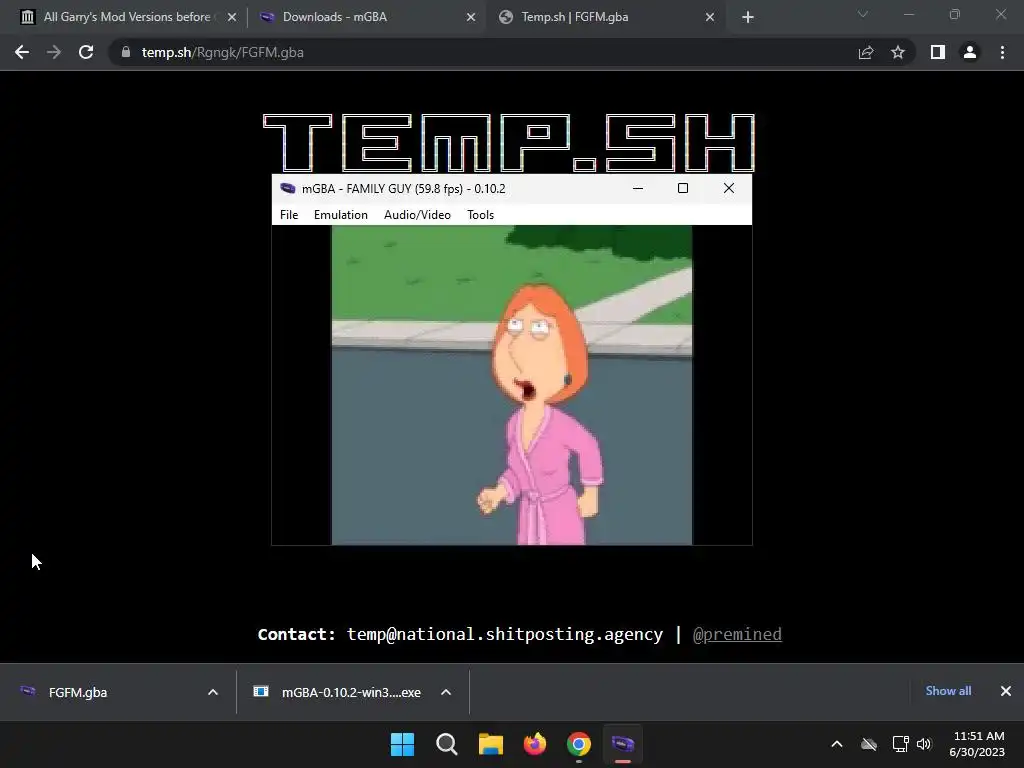Expand options for FGFM.gba download
The image size is (1024, 768).
[x=213, y=692]
